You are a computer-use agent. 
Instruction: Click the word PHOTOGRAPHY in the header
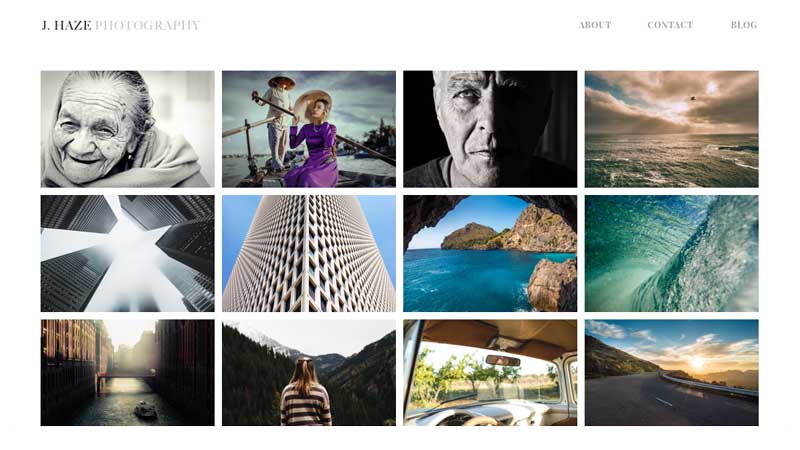pos(147,25)
